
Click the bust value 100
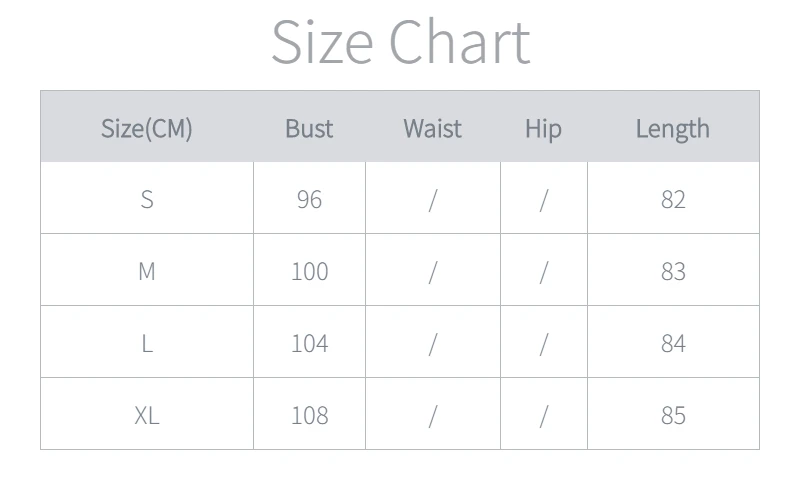[x=309, y=271]
